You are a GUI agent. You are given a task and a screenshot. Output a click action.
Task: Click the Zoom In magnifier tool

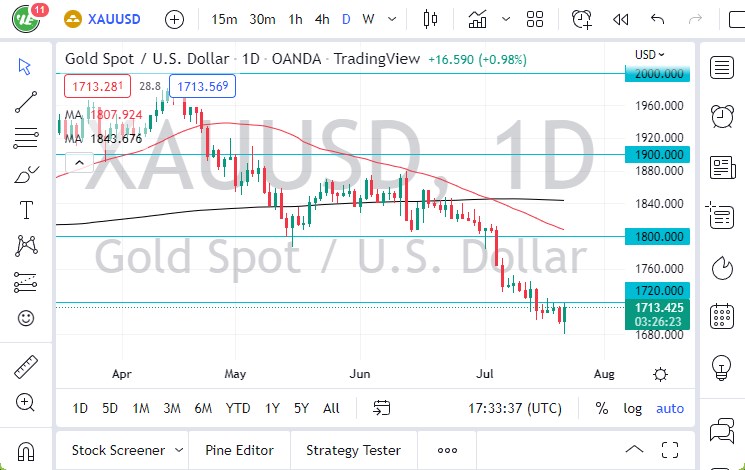(x=26, y=403)
